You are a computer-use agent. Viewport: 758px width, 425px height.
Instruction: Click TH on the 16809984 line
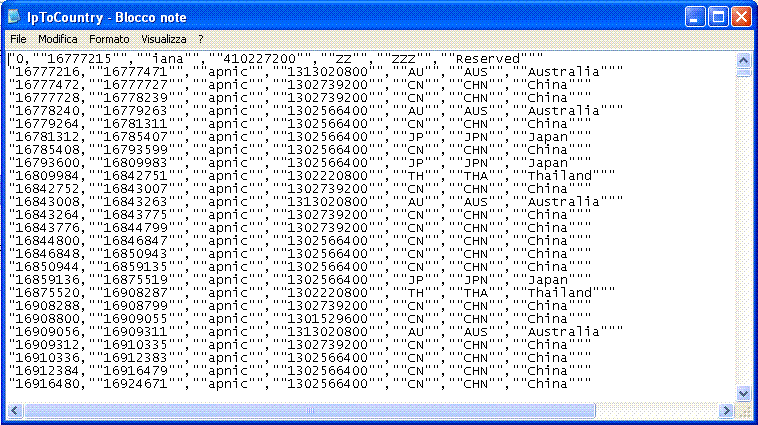click(x=416, y=176)
